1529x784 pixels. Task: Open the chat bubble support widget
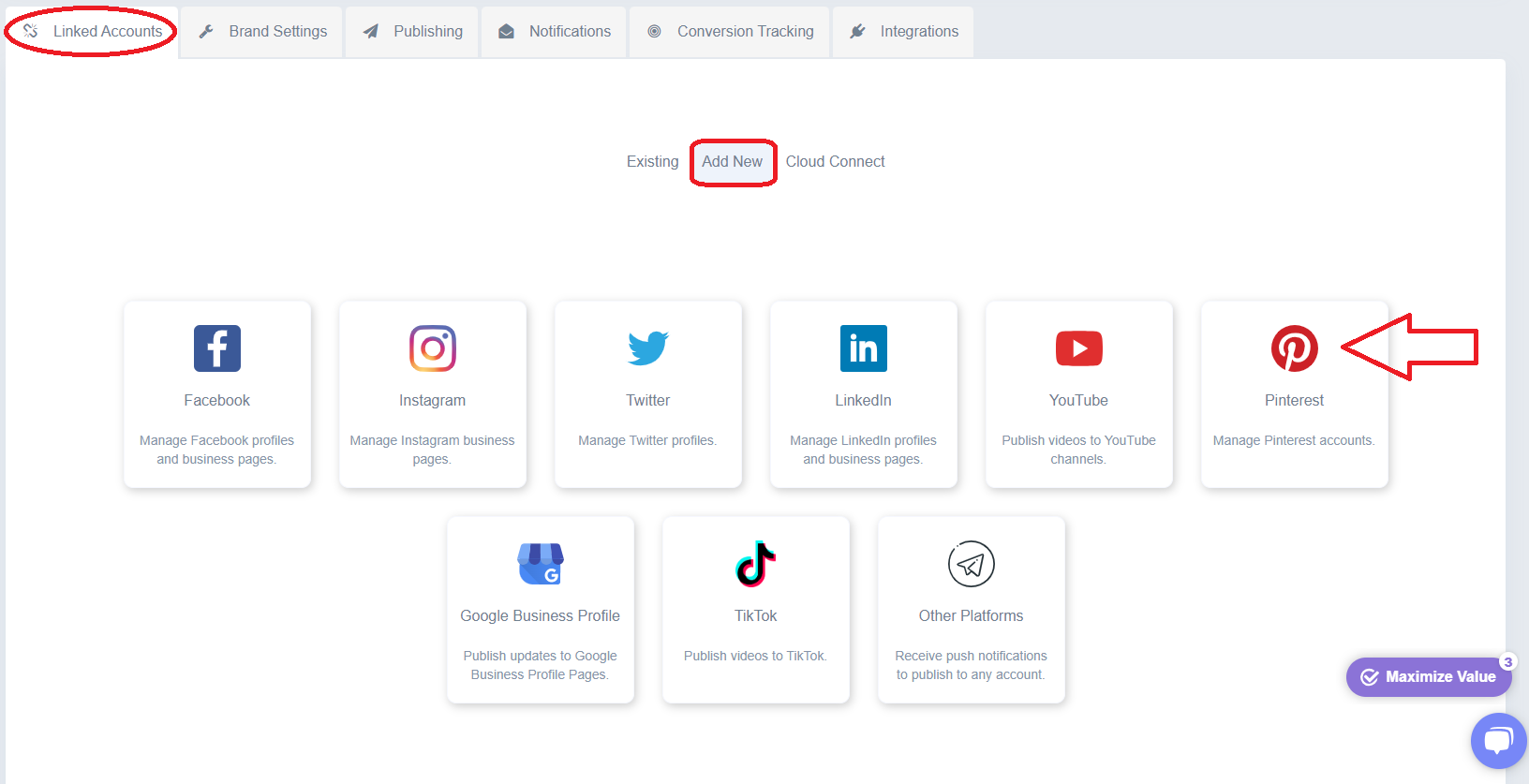tap(1499, 741)
